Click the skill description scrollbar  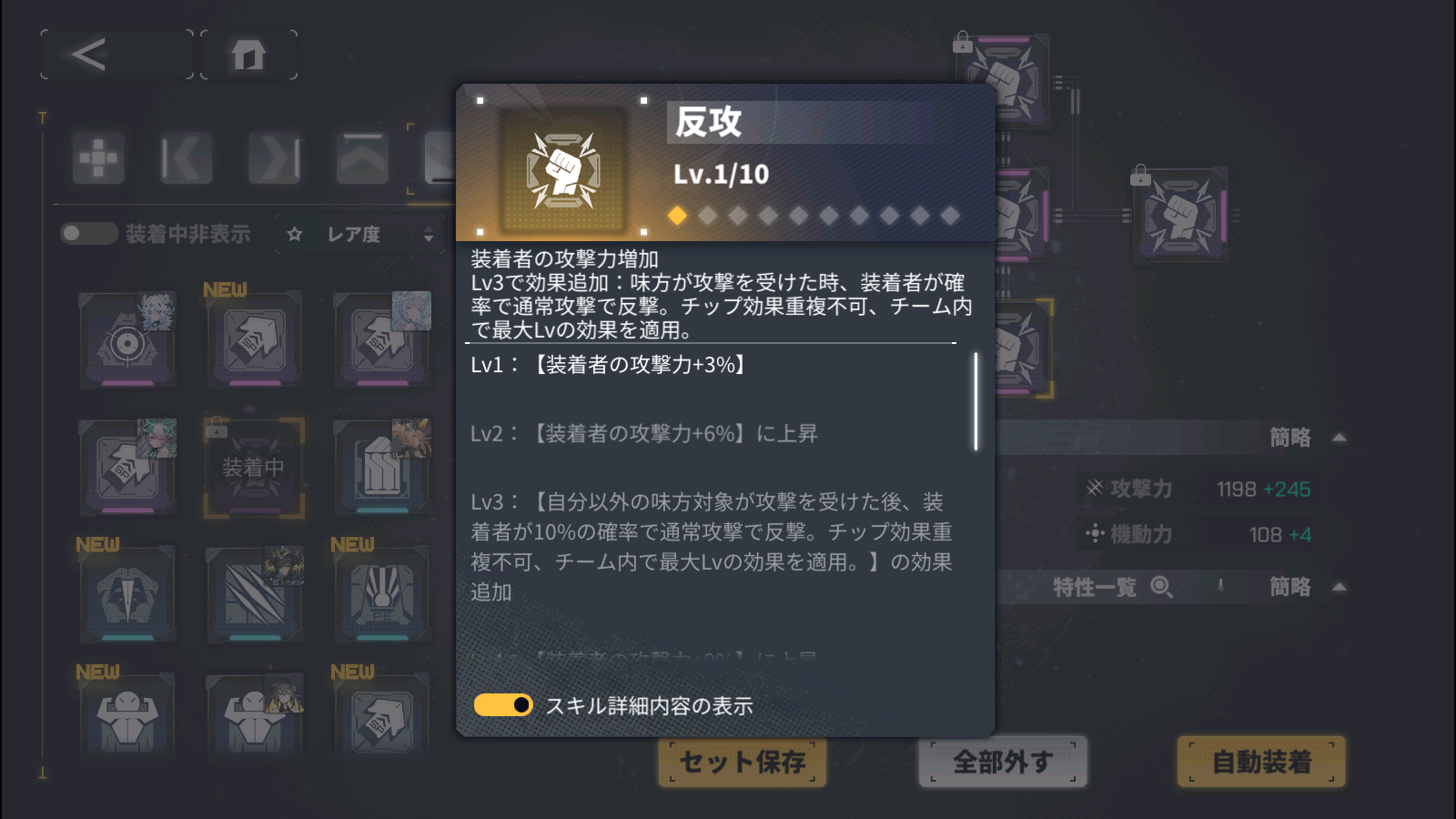[976, 401]
